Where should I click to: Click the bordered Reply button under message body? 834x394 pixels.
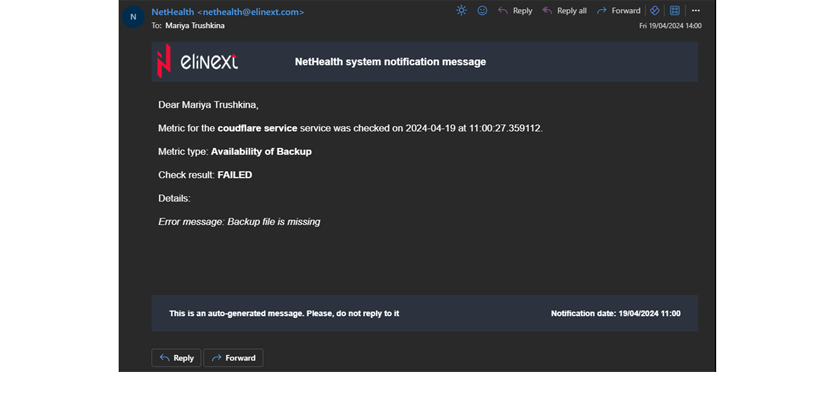tap(176, 358)
